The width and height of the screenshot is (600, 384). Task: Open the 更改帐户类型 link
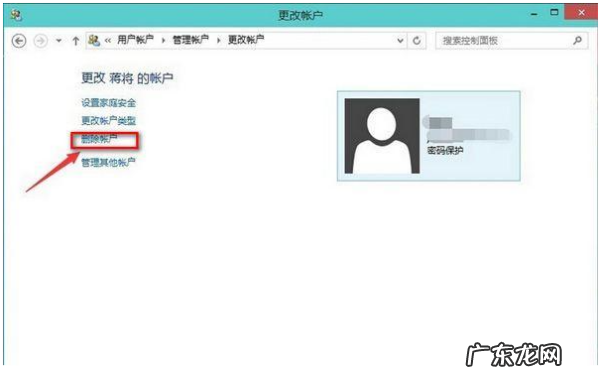[109, 121]
